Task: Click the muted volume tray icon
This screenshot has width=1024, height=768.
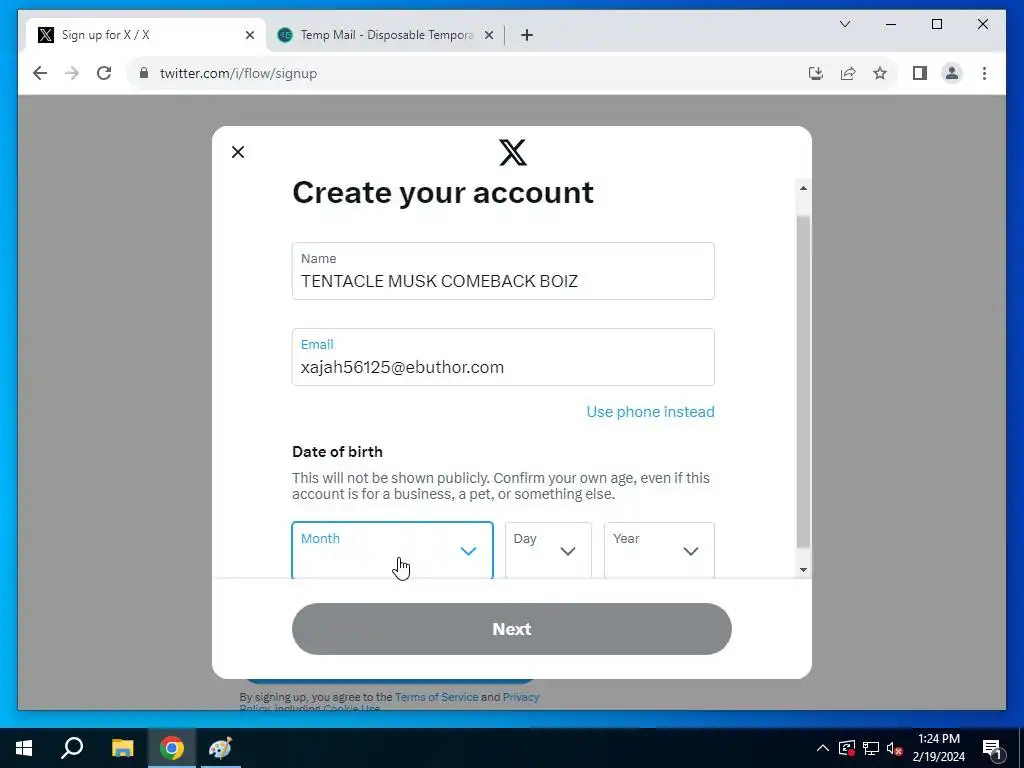Action: tap(894, 748)
